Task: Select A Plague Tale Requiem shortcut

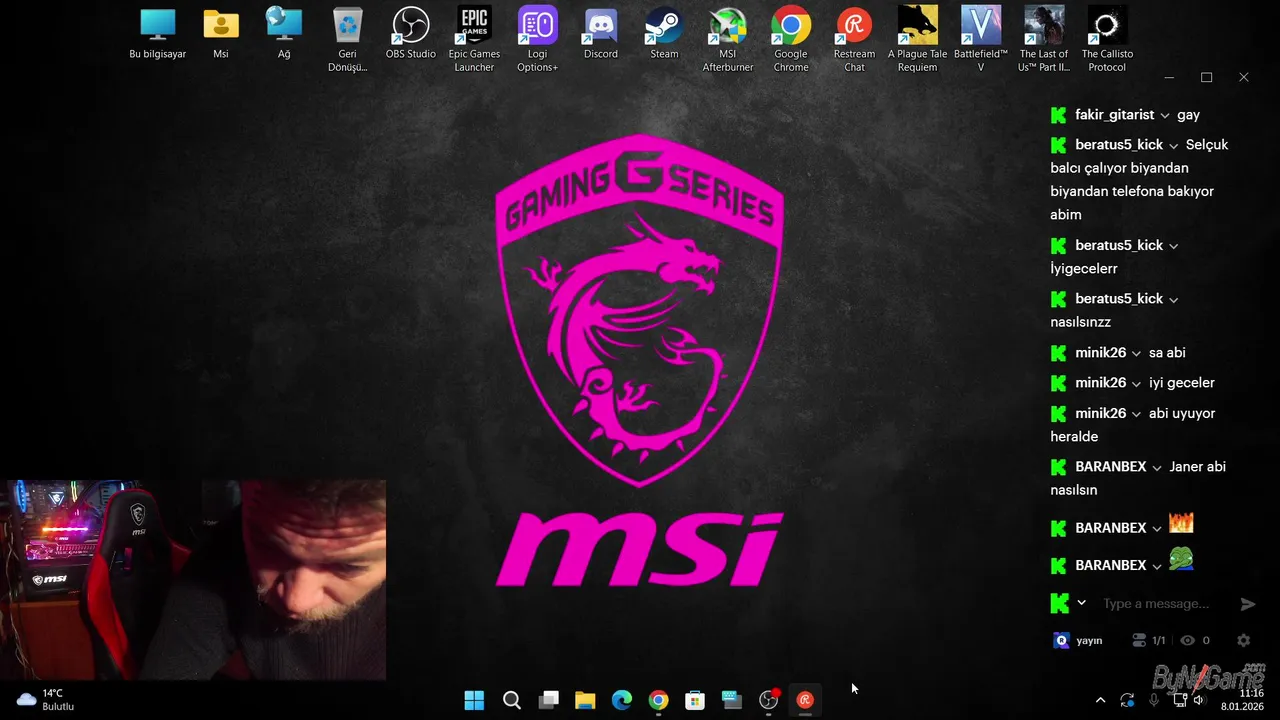Action: point(918,40)
